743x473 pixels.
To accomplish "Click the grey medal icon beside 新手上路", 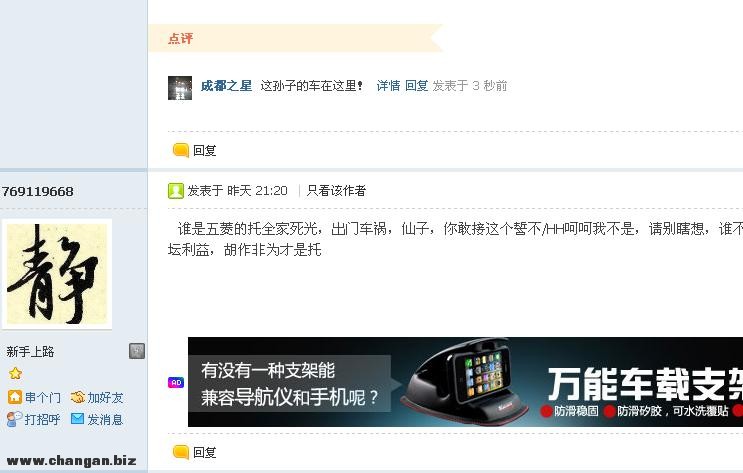I will click(x=137, y=351).
